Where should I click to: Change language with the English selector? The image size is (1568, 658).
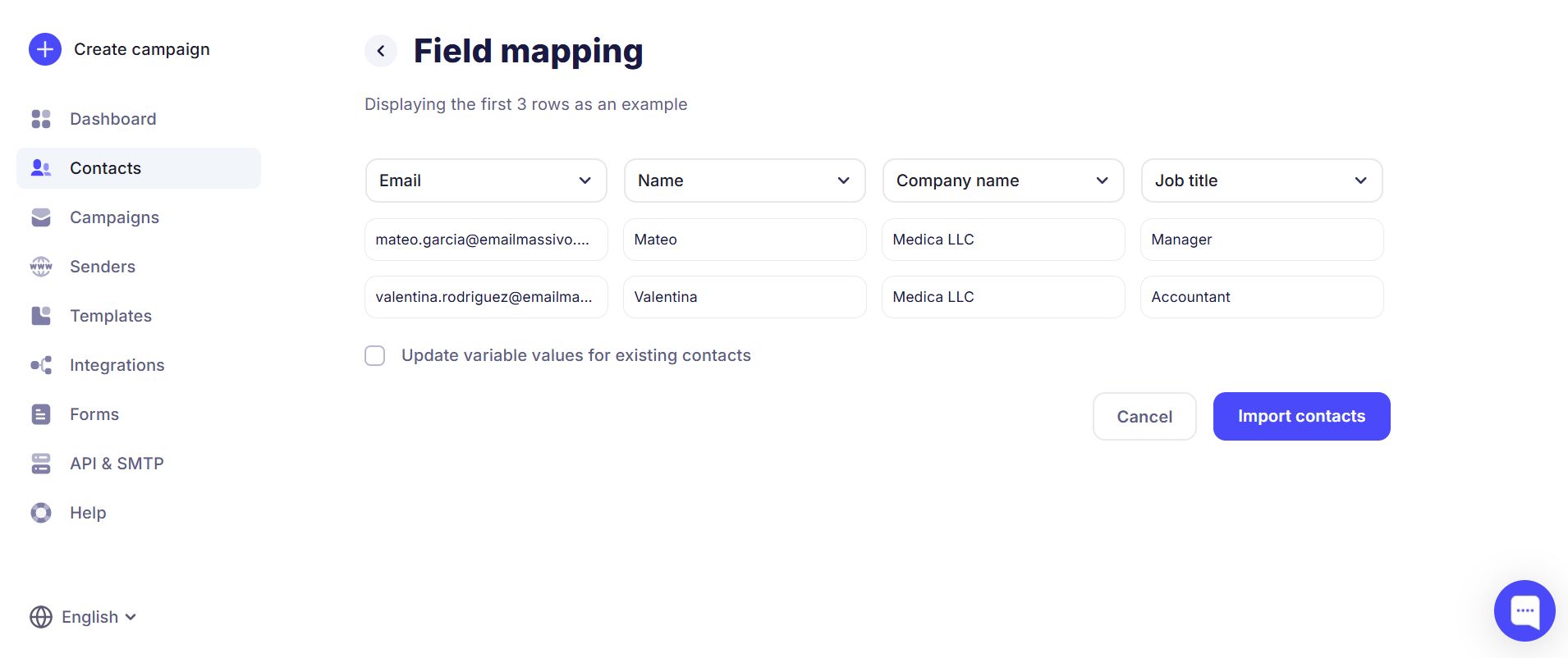tap(84, 617)
